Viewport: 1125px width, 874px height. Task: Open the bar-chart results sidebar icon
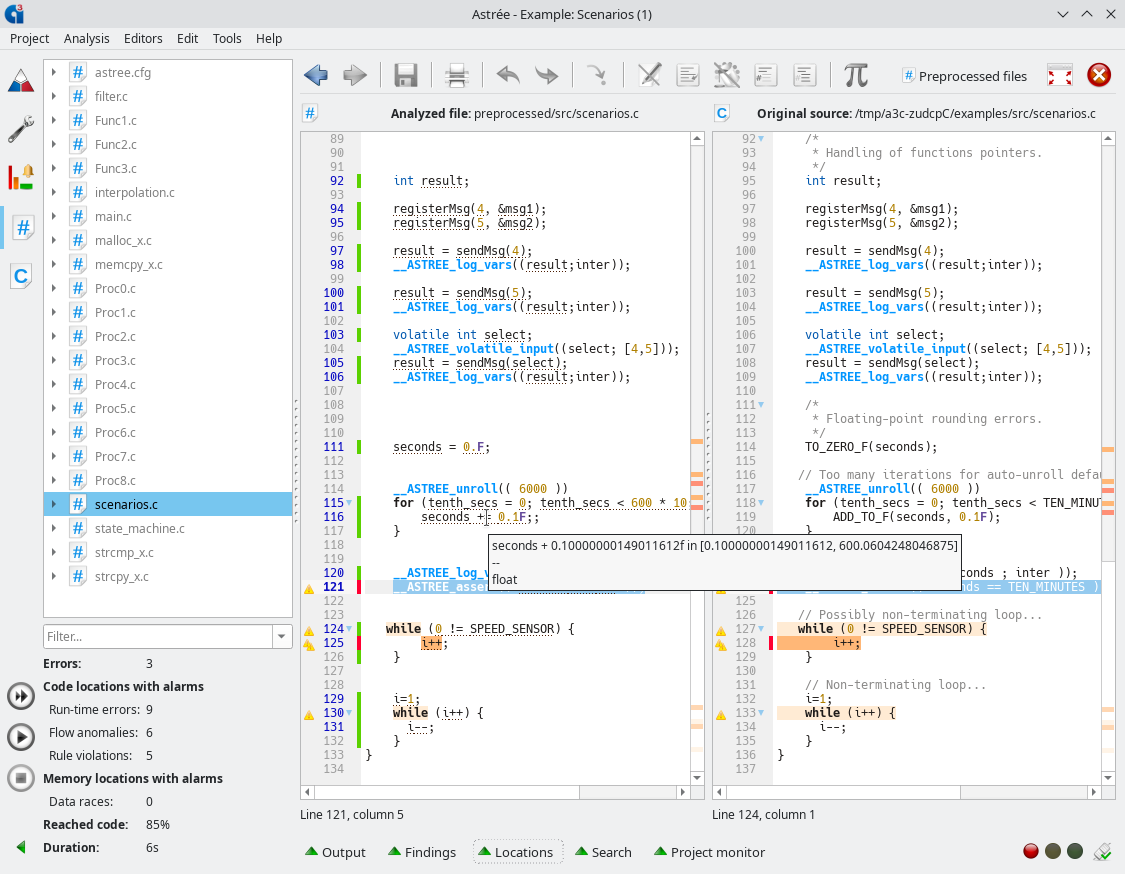(x=21, y=177)
